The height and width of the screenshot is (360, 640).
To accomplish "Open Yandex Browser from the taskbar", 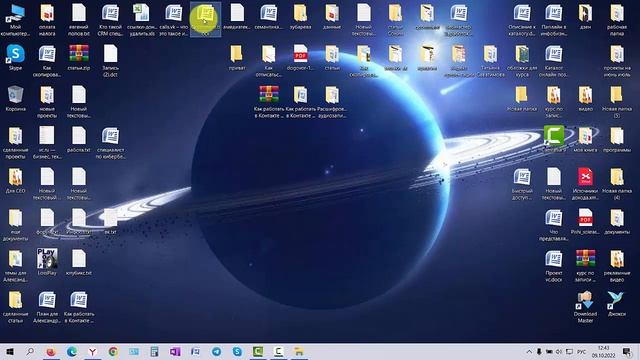I will coord(92,351).
